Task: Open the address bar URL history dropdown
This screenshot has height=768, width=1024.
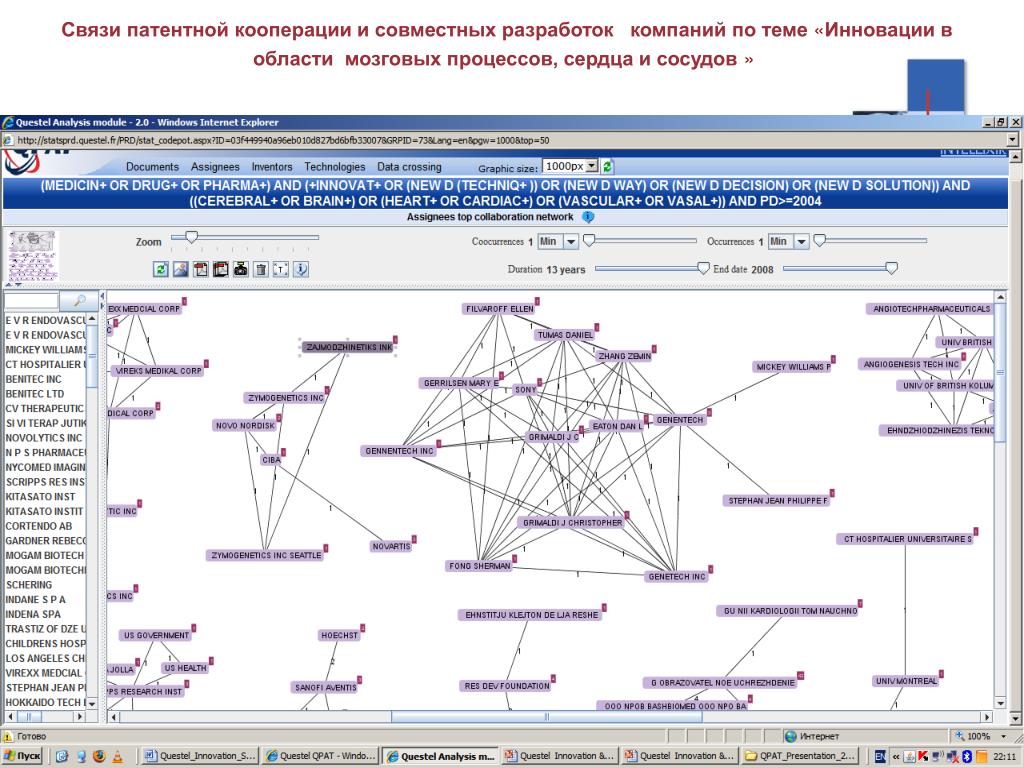Action: pos(1012,140)
